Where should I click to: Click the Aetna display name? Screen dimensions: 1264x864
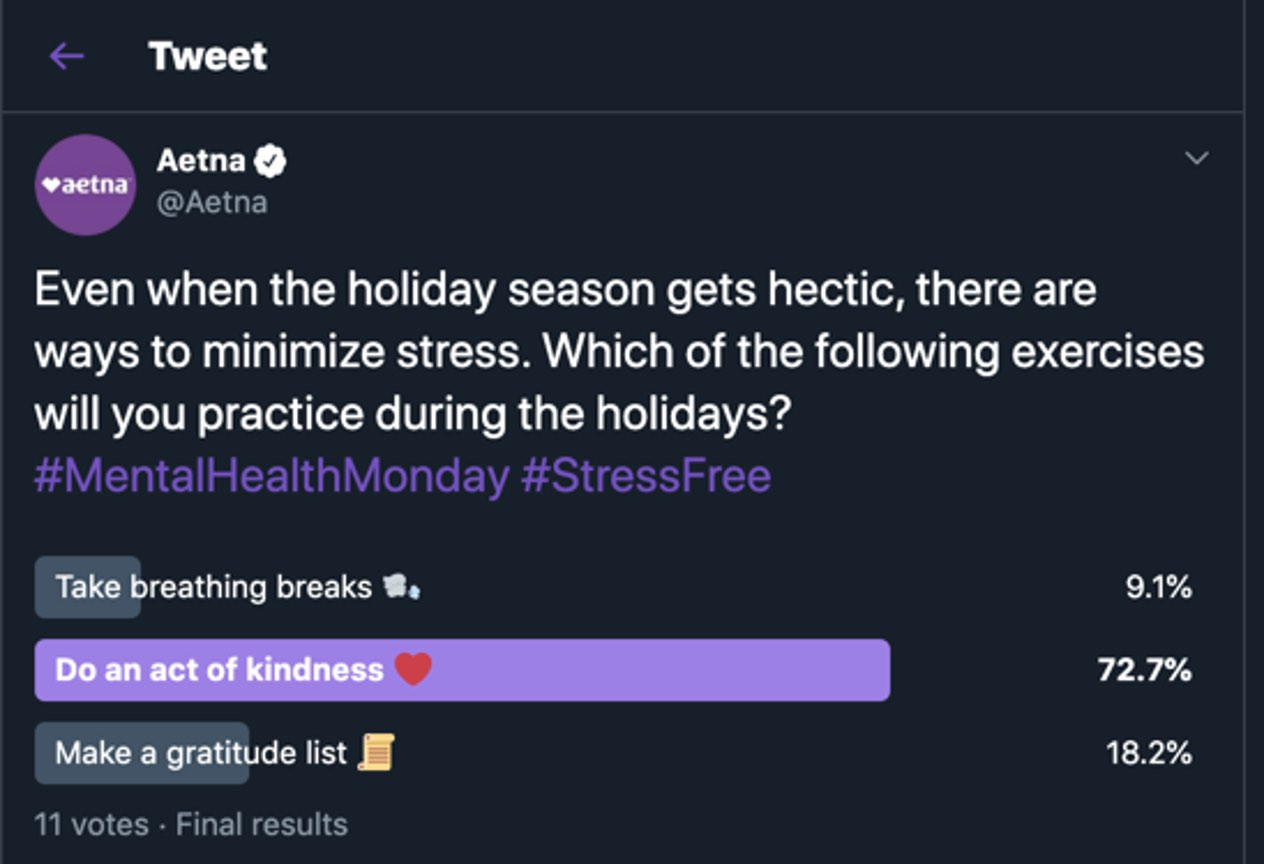[x=200, y=160]
